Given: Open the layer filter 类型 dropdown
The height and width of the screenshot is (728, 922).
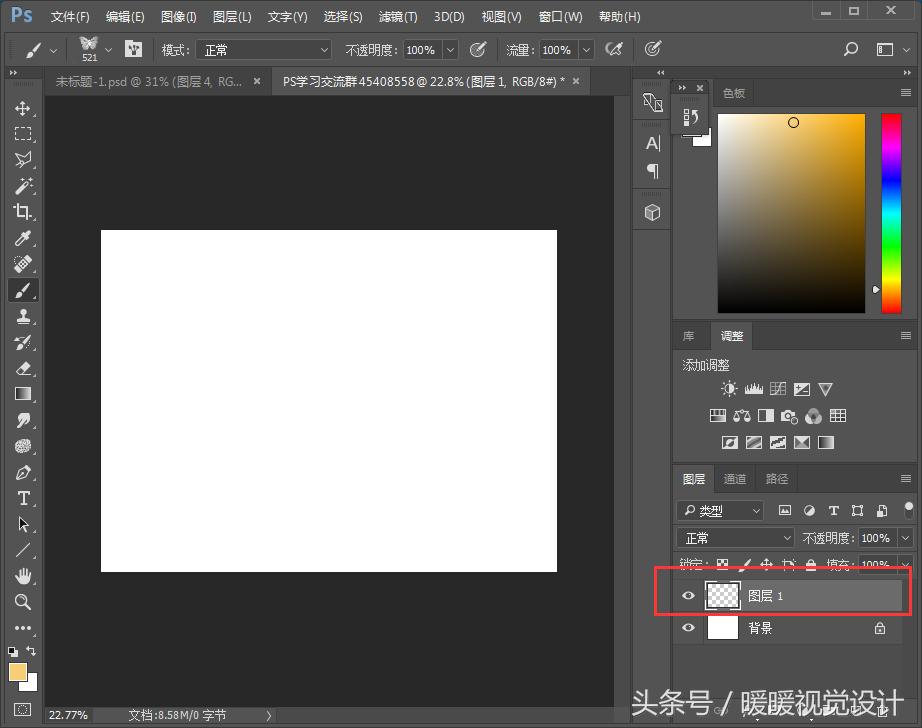Looking at the screenshot, I should coord(720,510).
